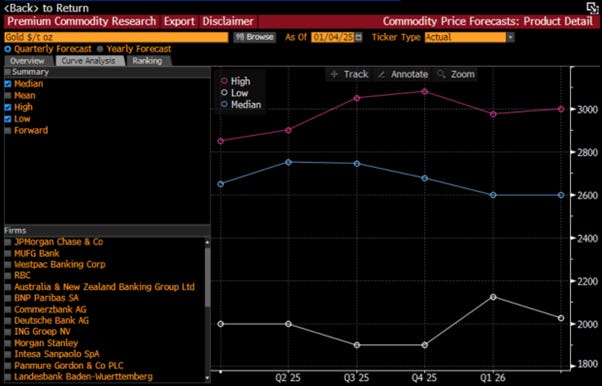This screenshot has width=602, height=386.
Task: Check the Westpac Banking Corp firm
Action: 8,264
